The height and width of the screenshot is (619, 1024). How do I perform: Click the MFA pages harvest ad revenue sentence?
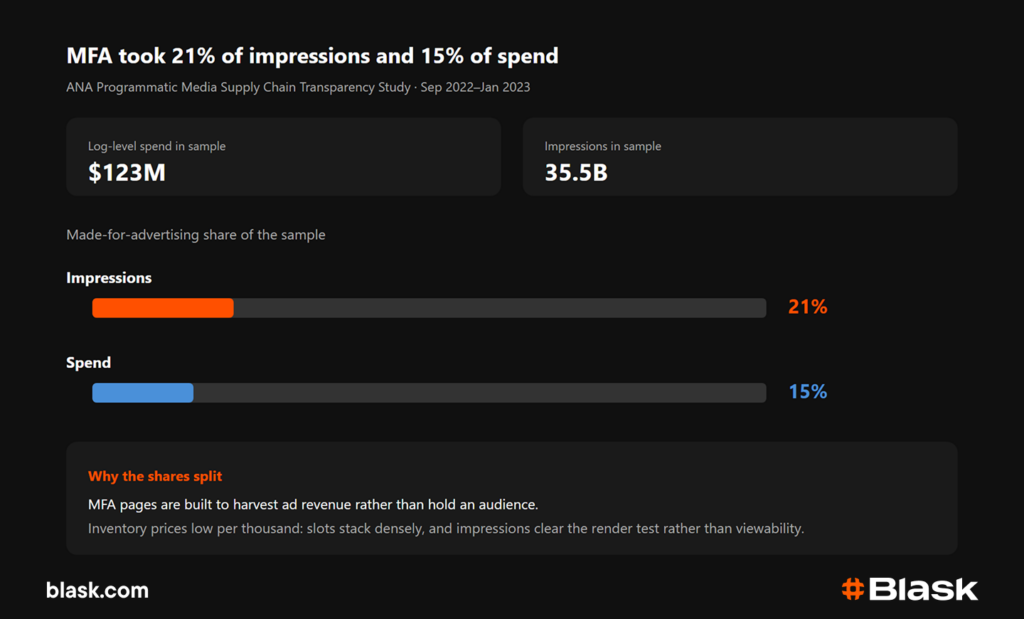coord(313,505)
